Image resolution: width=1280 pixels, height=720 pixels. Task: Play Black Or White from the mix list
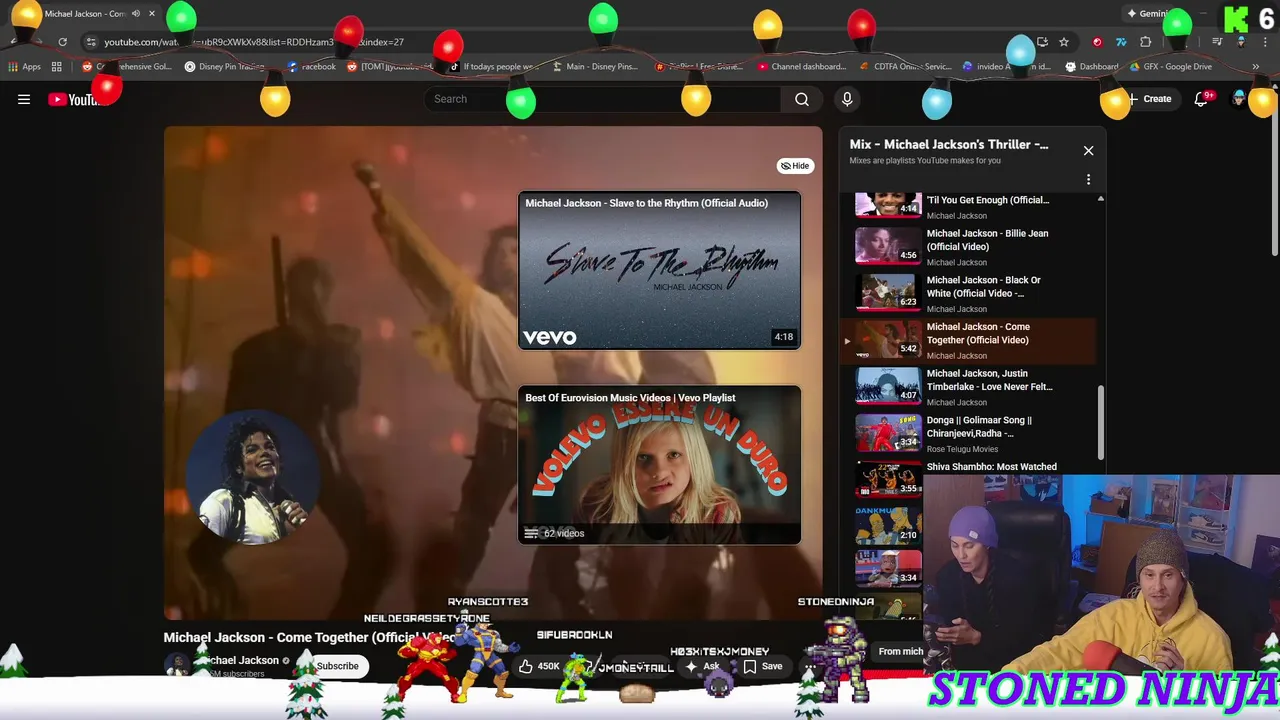click(984, 287)
